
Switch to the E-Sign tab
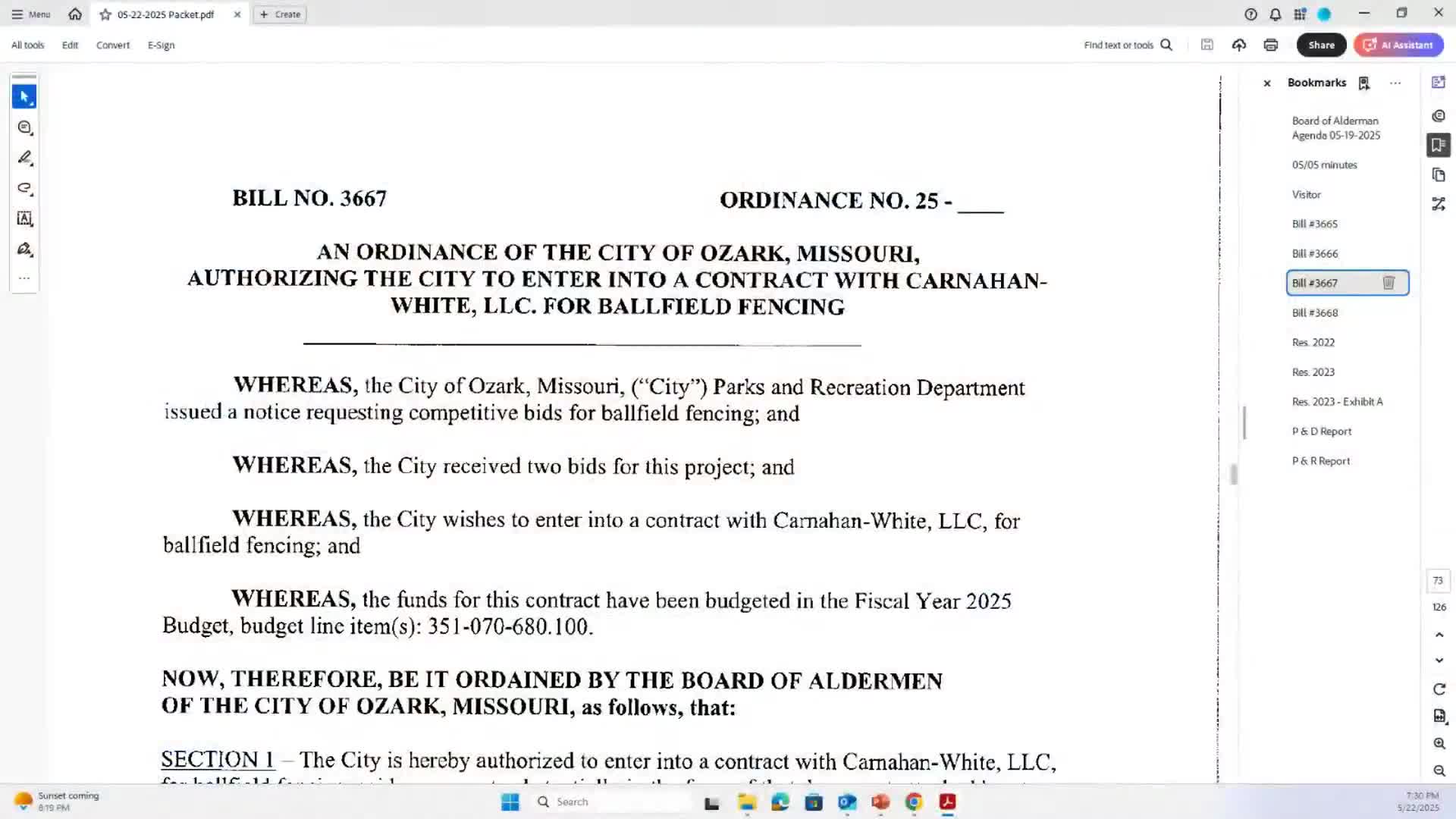coord(160,45)
